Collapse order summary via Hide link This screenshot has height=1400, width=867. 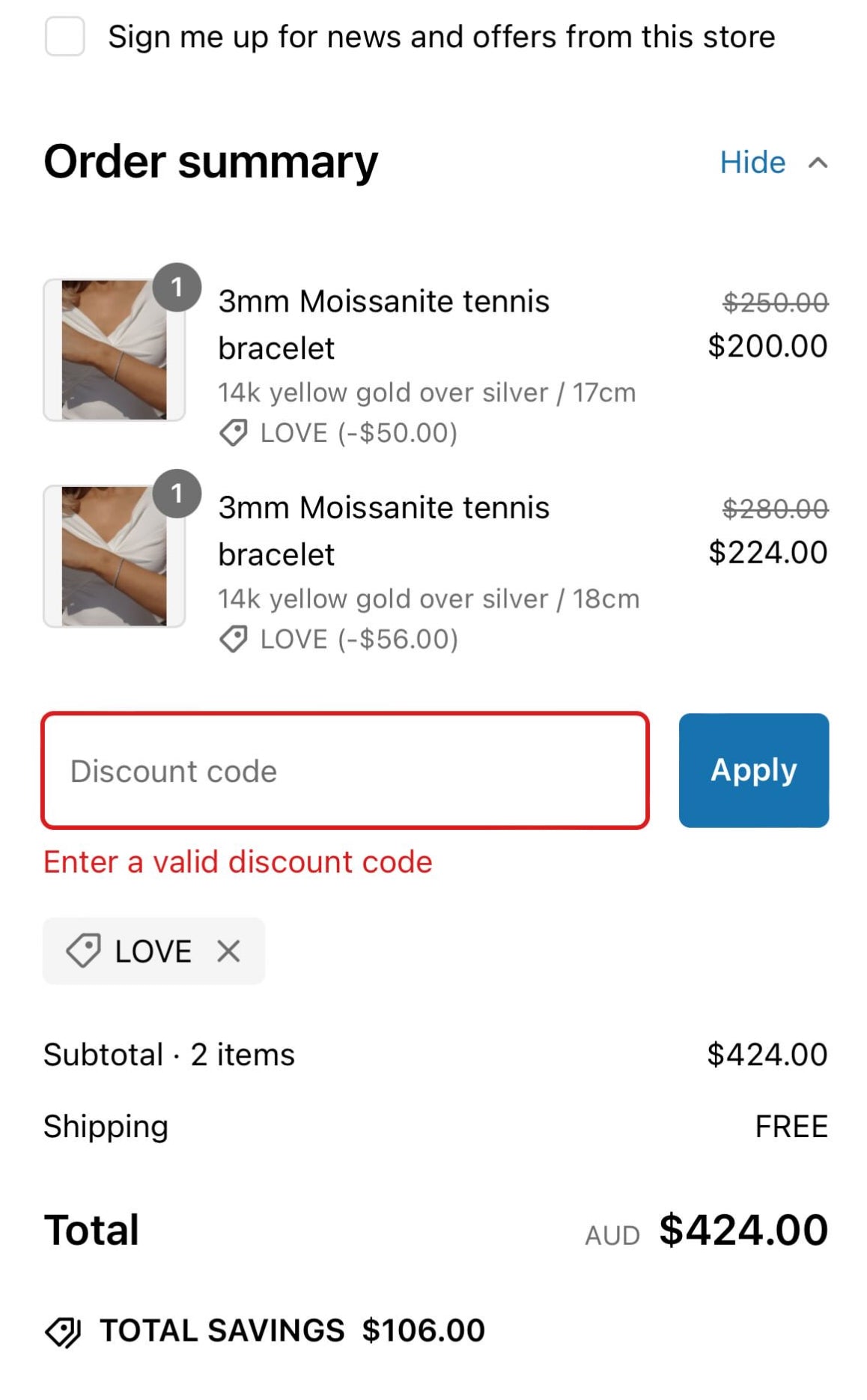pos(752,163)
